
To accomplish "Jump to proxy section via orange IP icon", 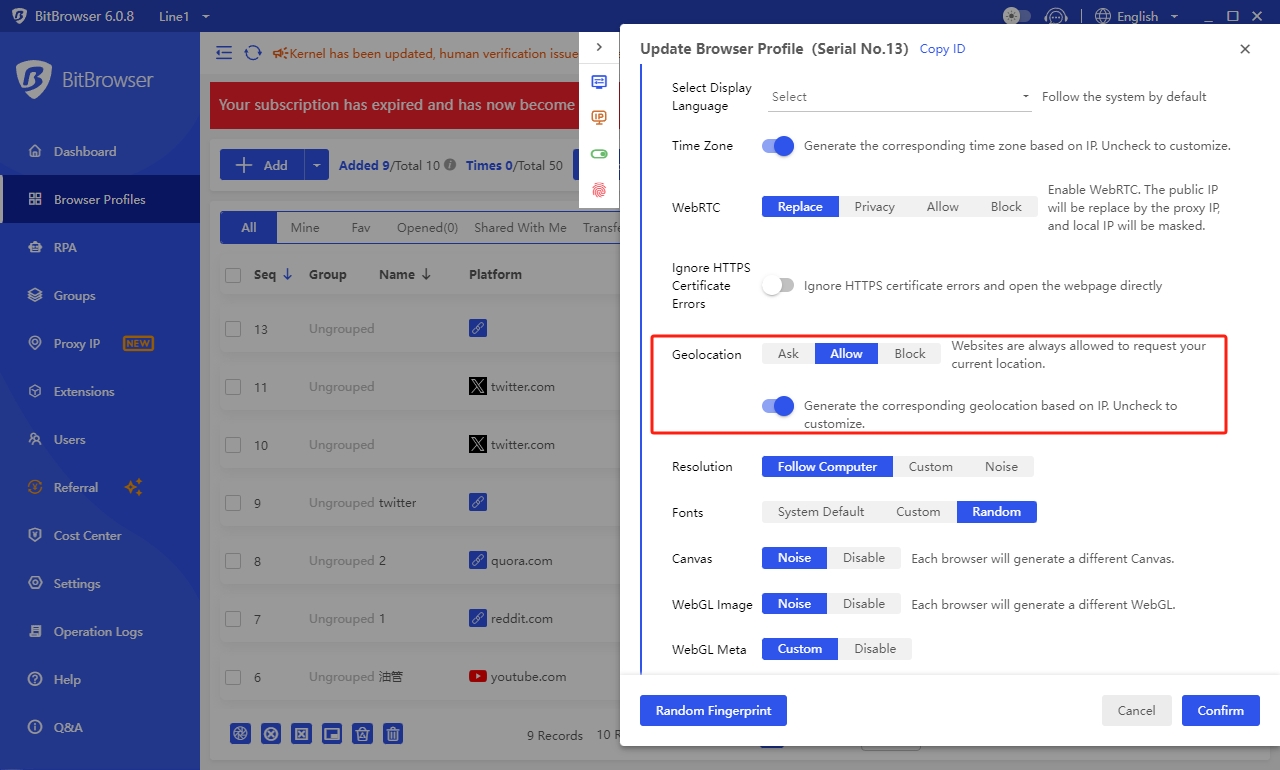I will pos(599,117).
